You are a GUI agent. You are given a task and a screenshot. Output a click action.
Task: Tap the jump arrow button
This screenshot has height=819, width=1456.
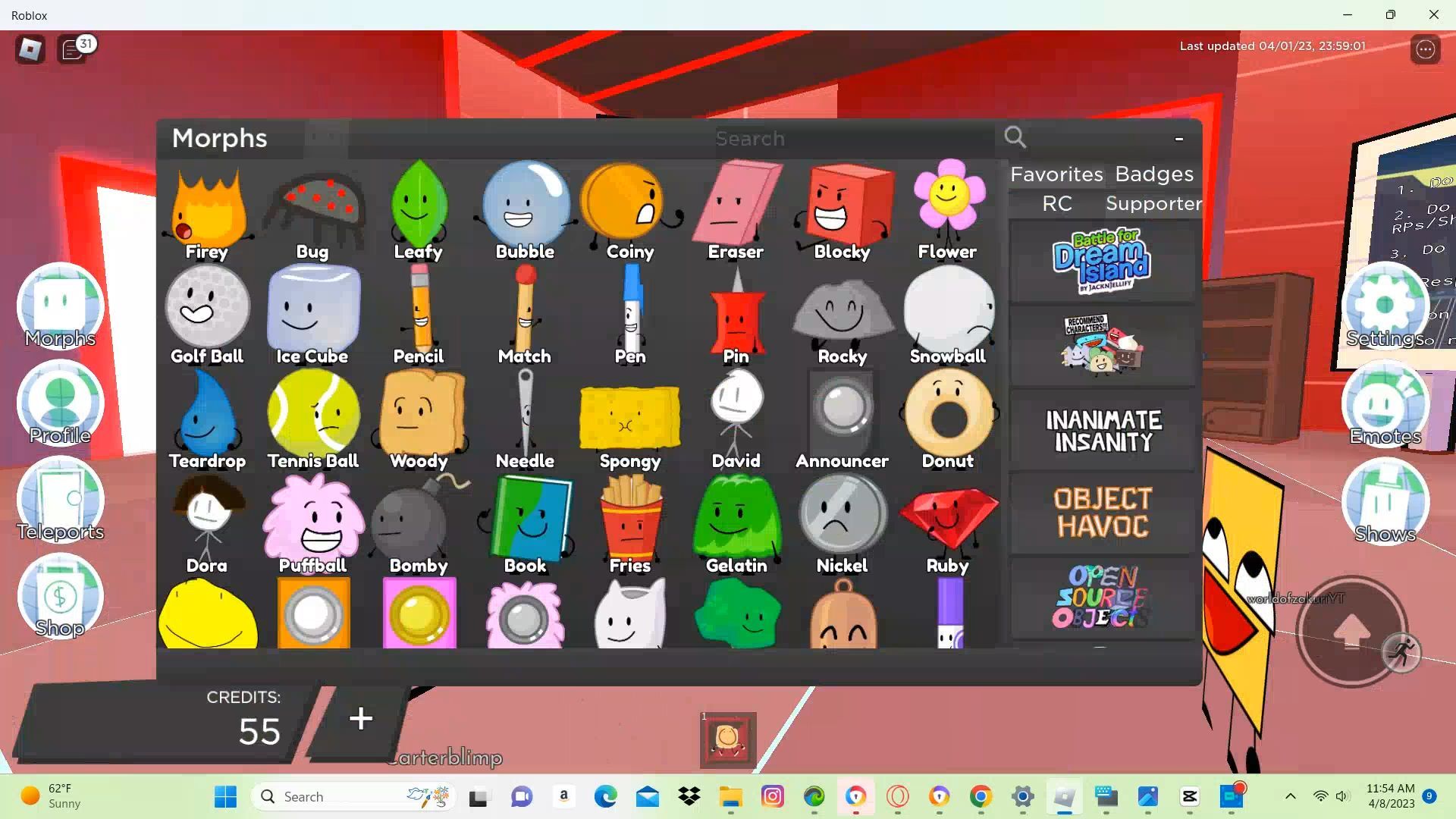click(1351, 631)
